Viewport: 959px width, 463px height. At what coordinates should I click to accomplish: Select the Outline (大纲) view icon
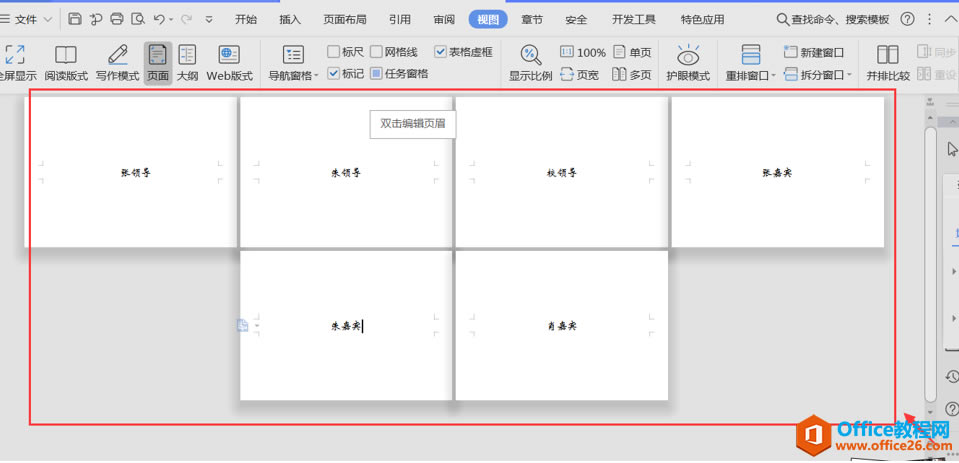click(187, 63)
